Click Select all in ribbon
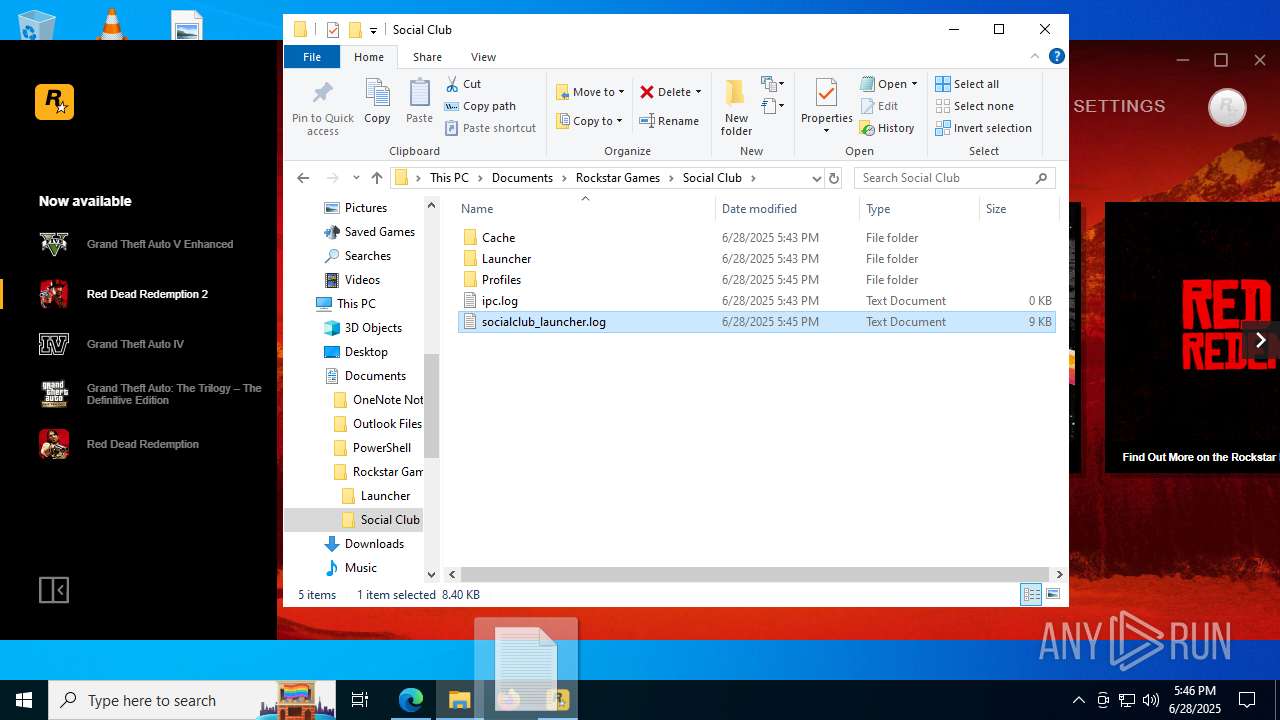 (967, 84)
